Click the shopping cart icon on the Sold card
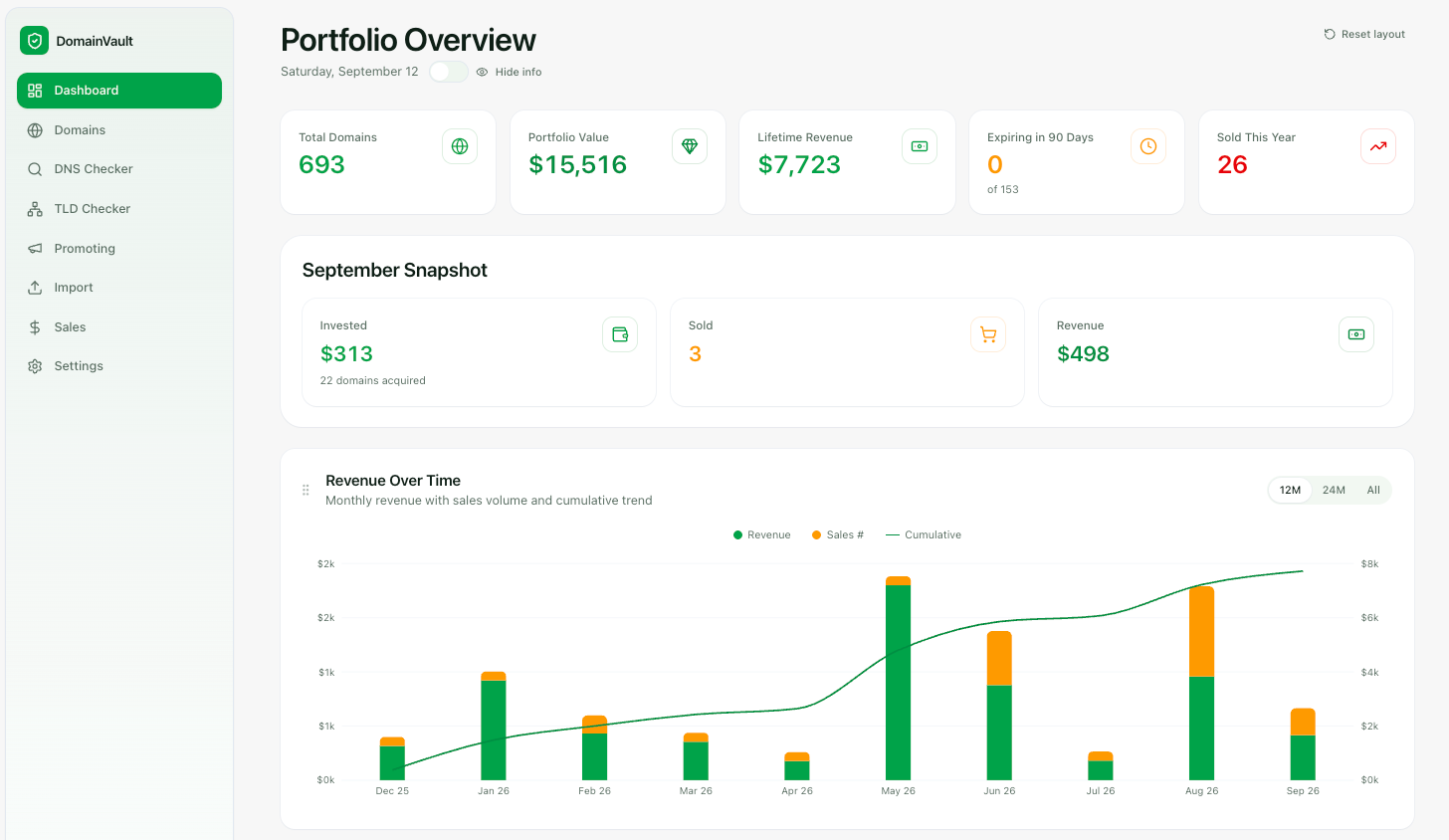The width and height of the screenshot is (1449, 840). (988, 334)
